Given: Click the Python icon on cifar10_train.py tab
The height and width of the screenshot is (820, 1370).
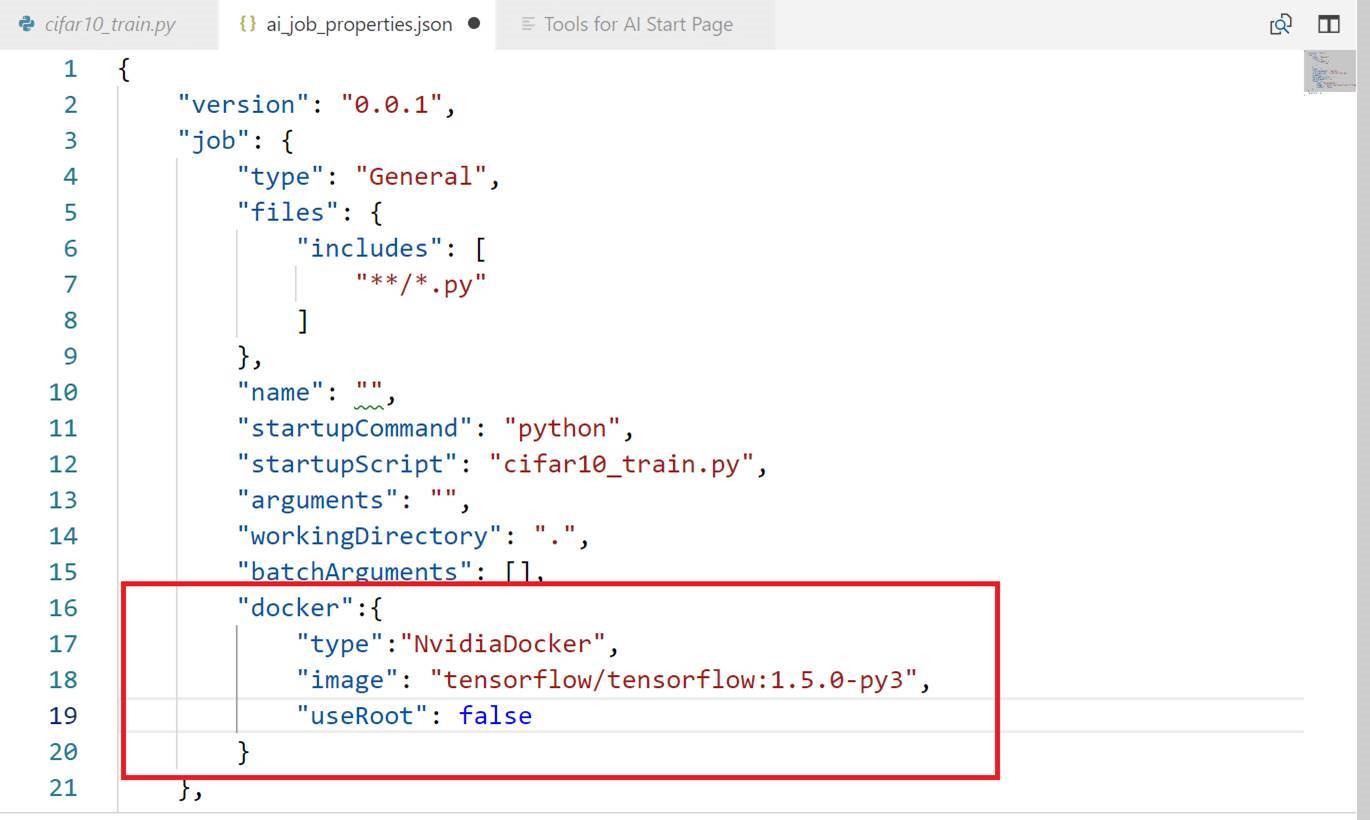Looking at the screenshot, I should click(x=25, y=24).
